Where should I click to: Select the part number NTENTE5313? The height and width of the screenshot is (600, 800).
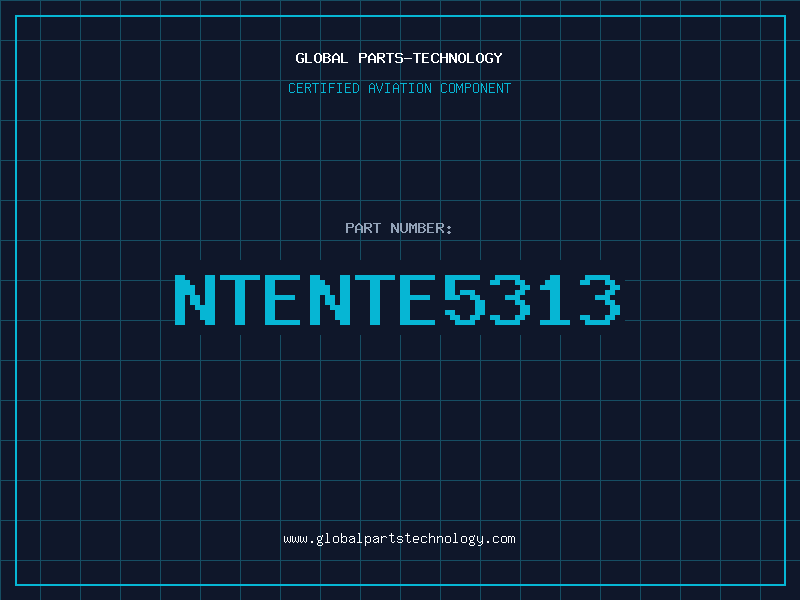point(398,300)
